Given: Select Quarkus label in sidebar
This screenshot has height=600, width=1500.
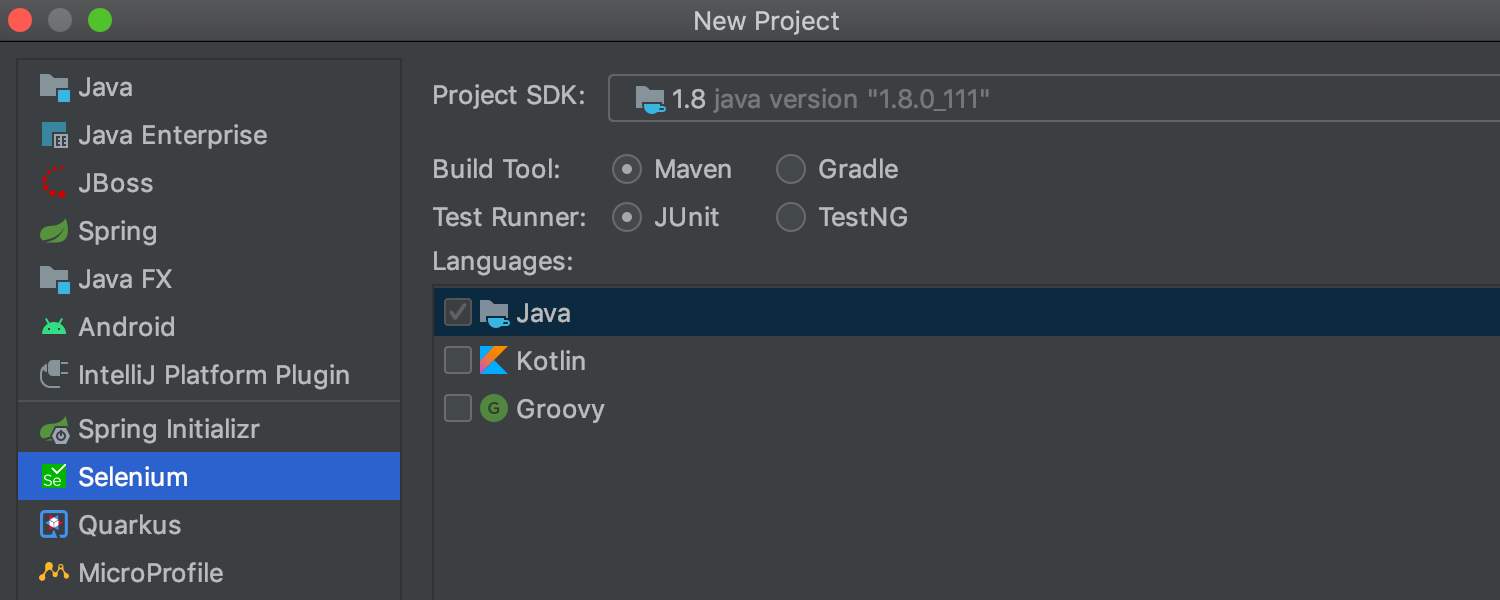Looking at the screenshot, I should 130,525.
